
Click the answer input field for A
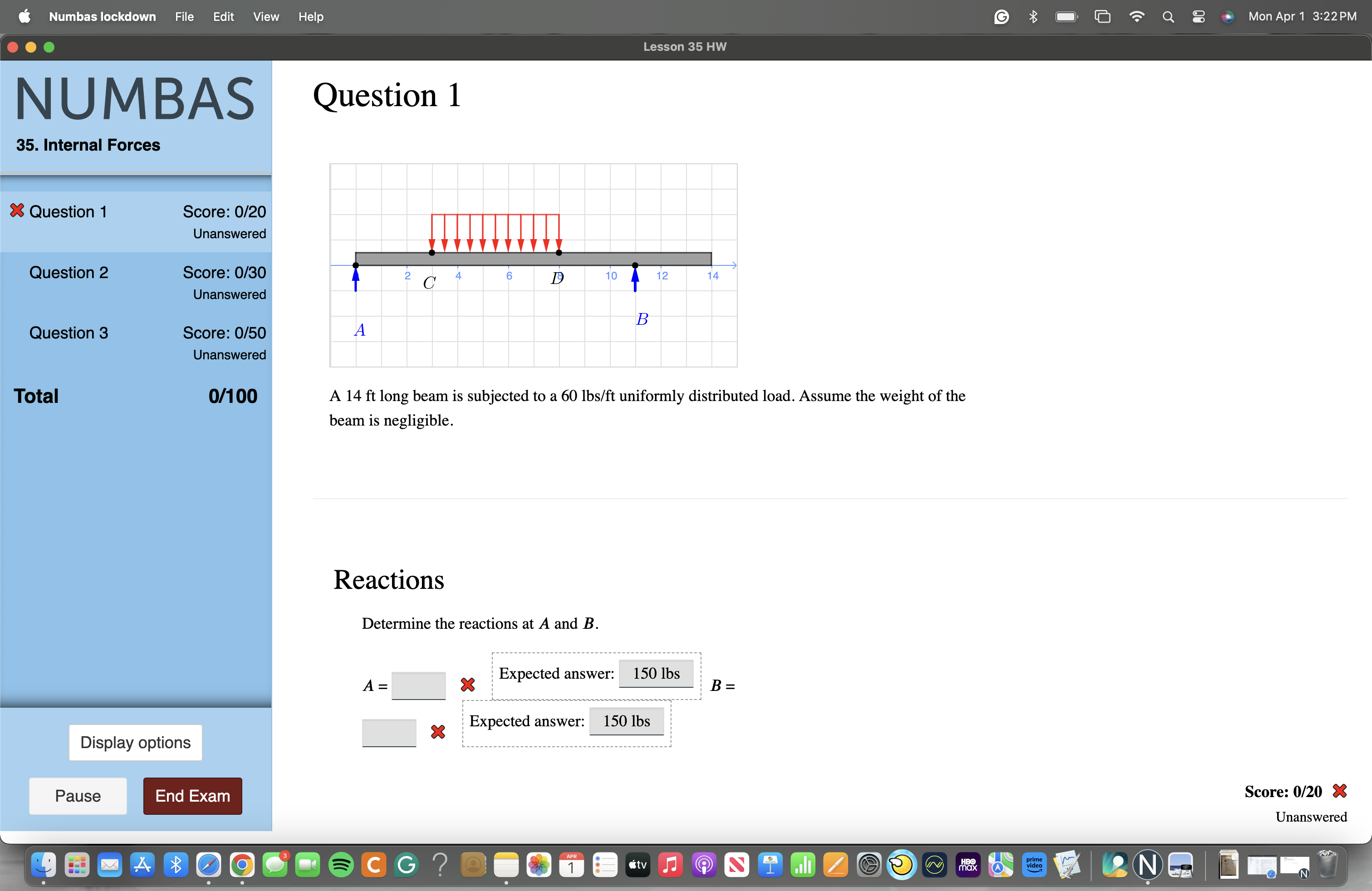[418, 685]
